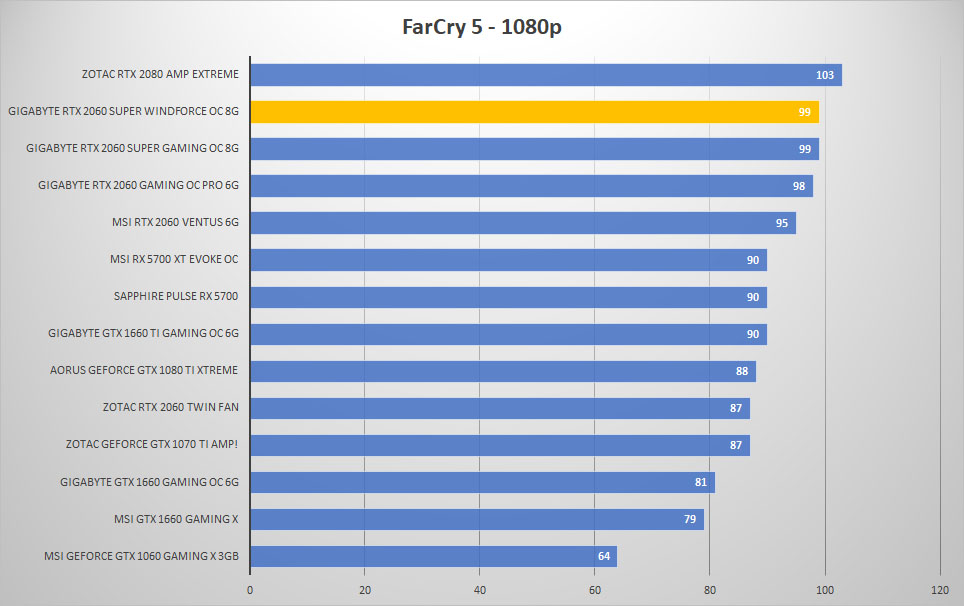Click the ZOTAC RTX 2060 TWIN FAN label
The height and width of the screenshot is (606, 964).
pyautogui.click(x=170, y=407)
